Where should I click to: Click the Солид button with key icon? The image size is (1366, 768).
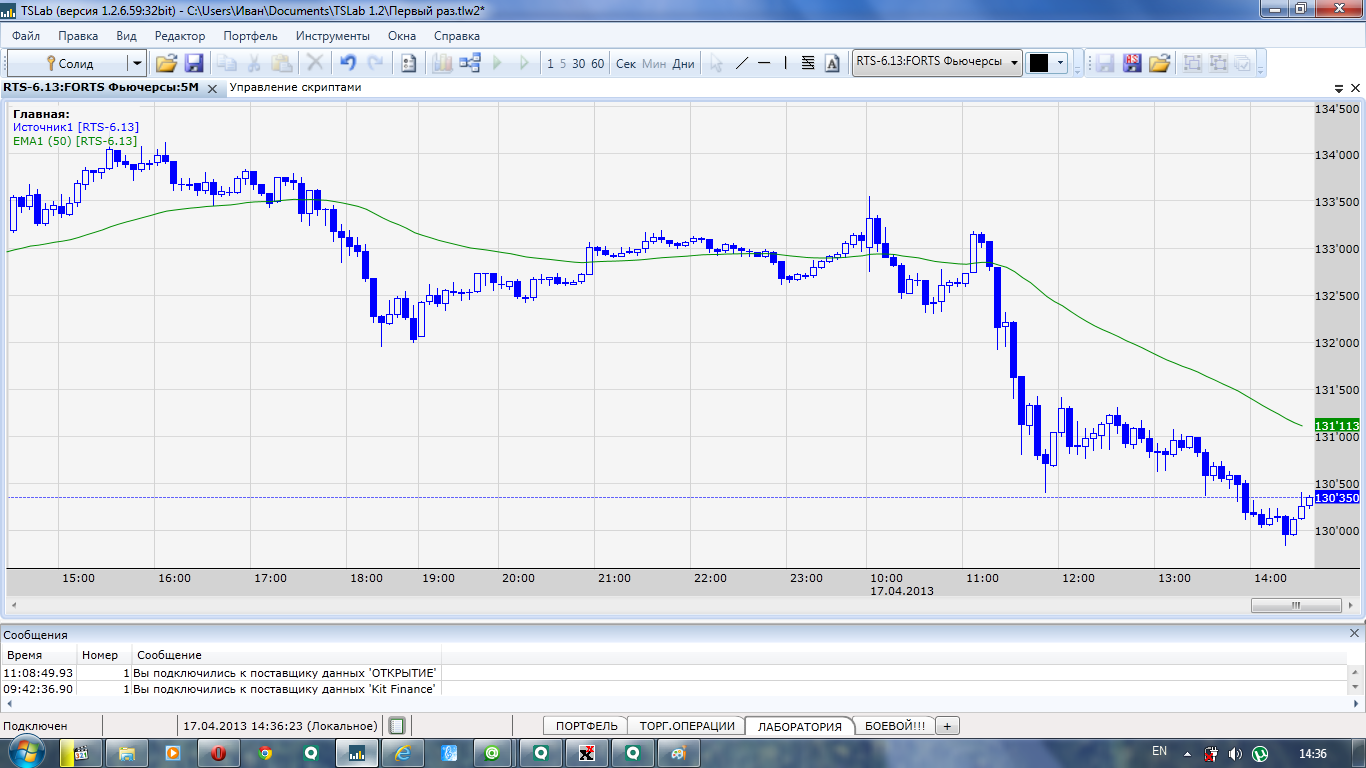68,63
